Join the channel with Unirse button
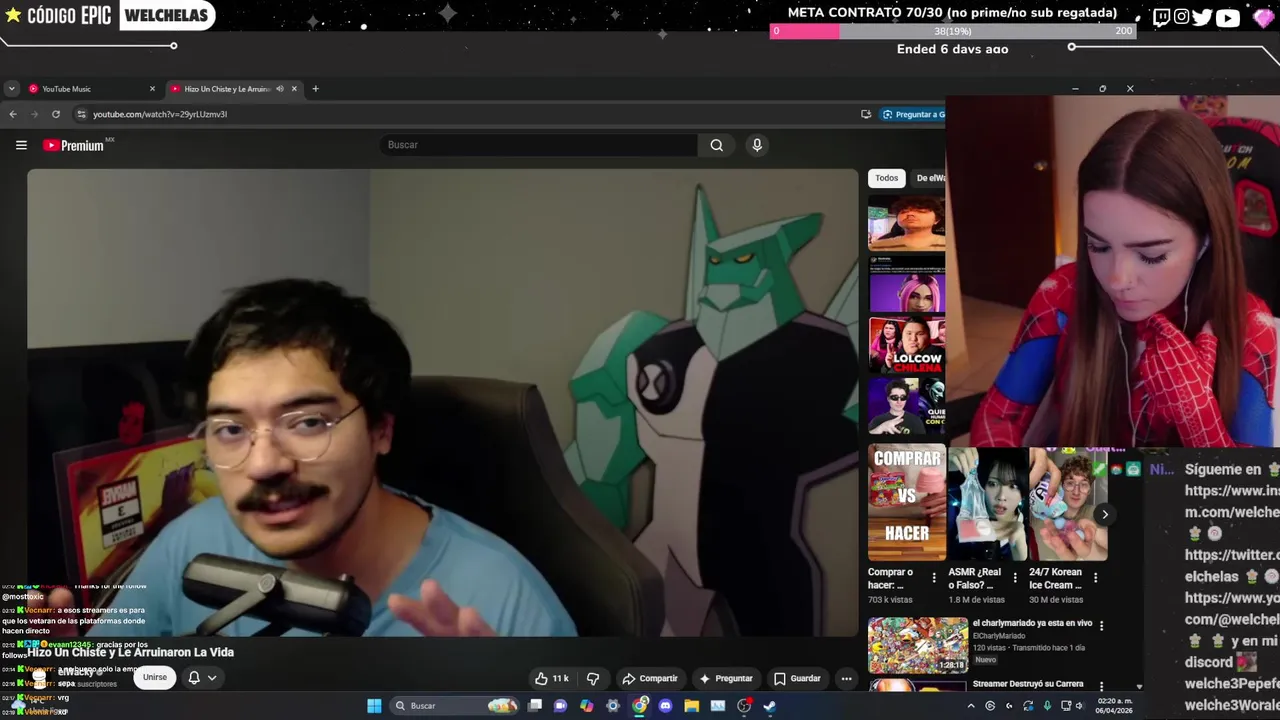The image size is (1280, 720). 155,677
